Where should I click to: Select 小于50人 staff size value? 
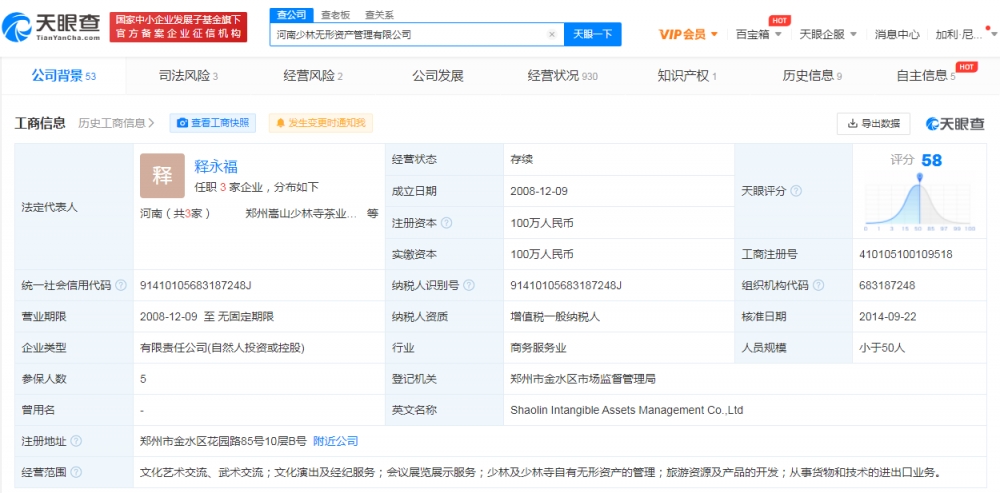882,348
